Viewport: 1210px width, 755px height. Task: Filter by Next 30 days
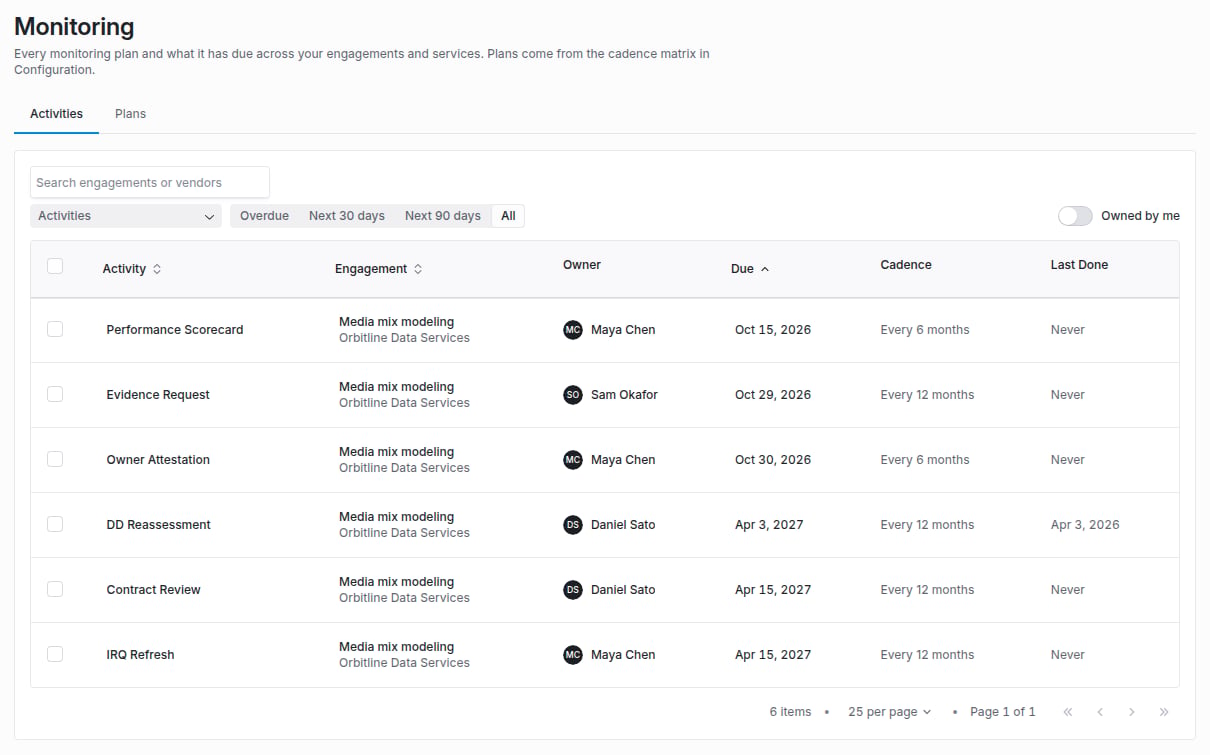pyautogui.click(x=347, y=216)
